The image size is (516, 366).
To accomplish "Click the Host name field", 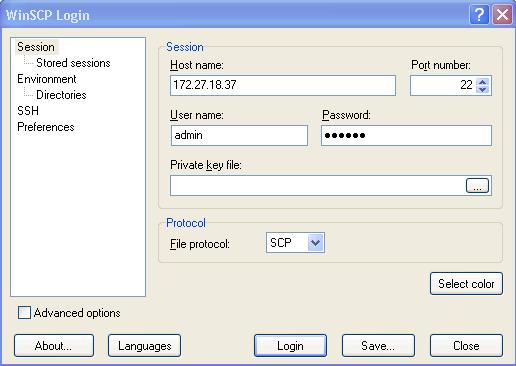I will 283,85.
